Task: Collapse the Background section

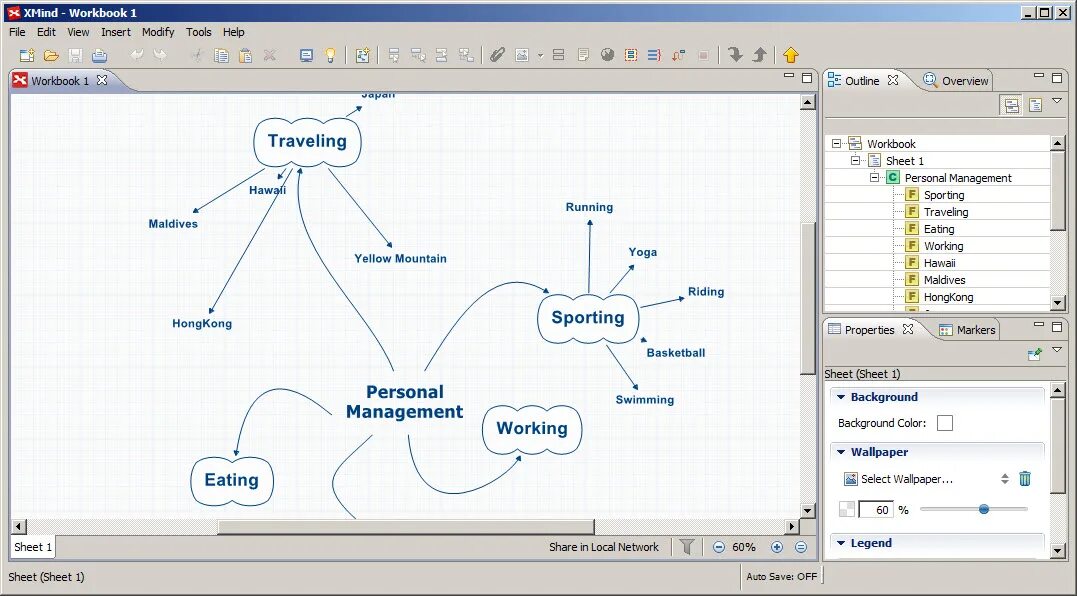Action: pos(841,397)
